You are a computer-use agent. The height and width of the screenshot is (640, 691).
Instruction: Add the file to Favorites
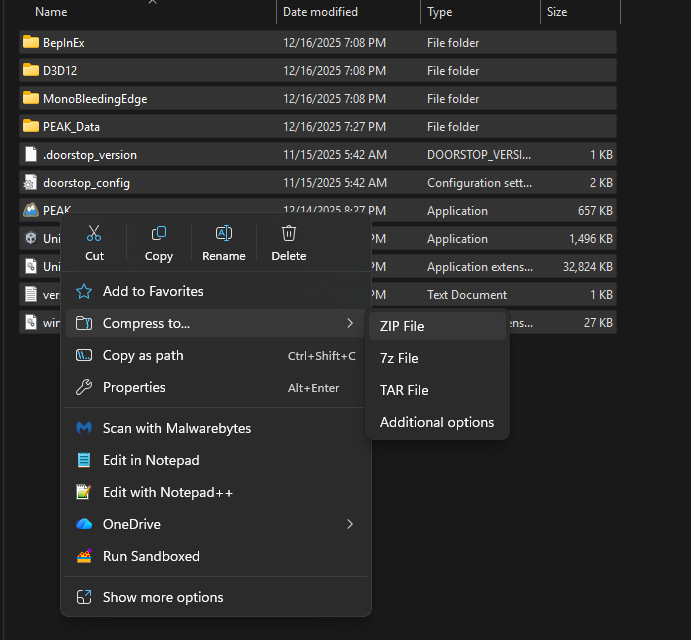pyautogui.click(x=153, y=291)
